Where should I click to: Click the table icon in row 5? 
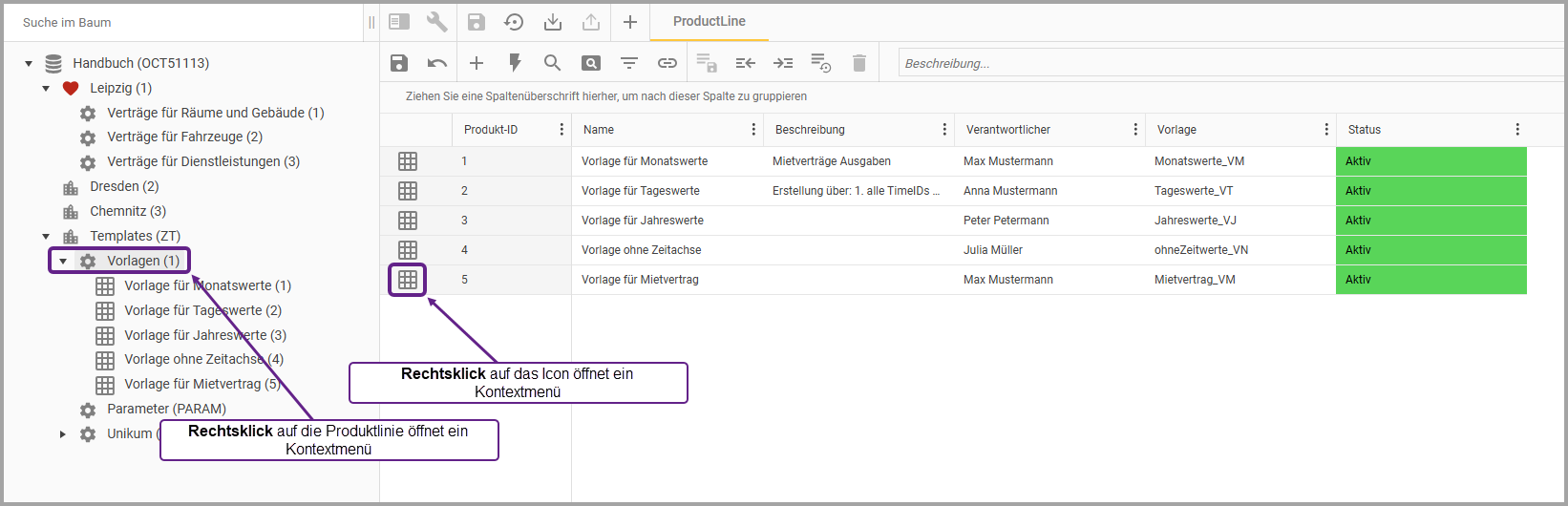point(408,280)
